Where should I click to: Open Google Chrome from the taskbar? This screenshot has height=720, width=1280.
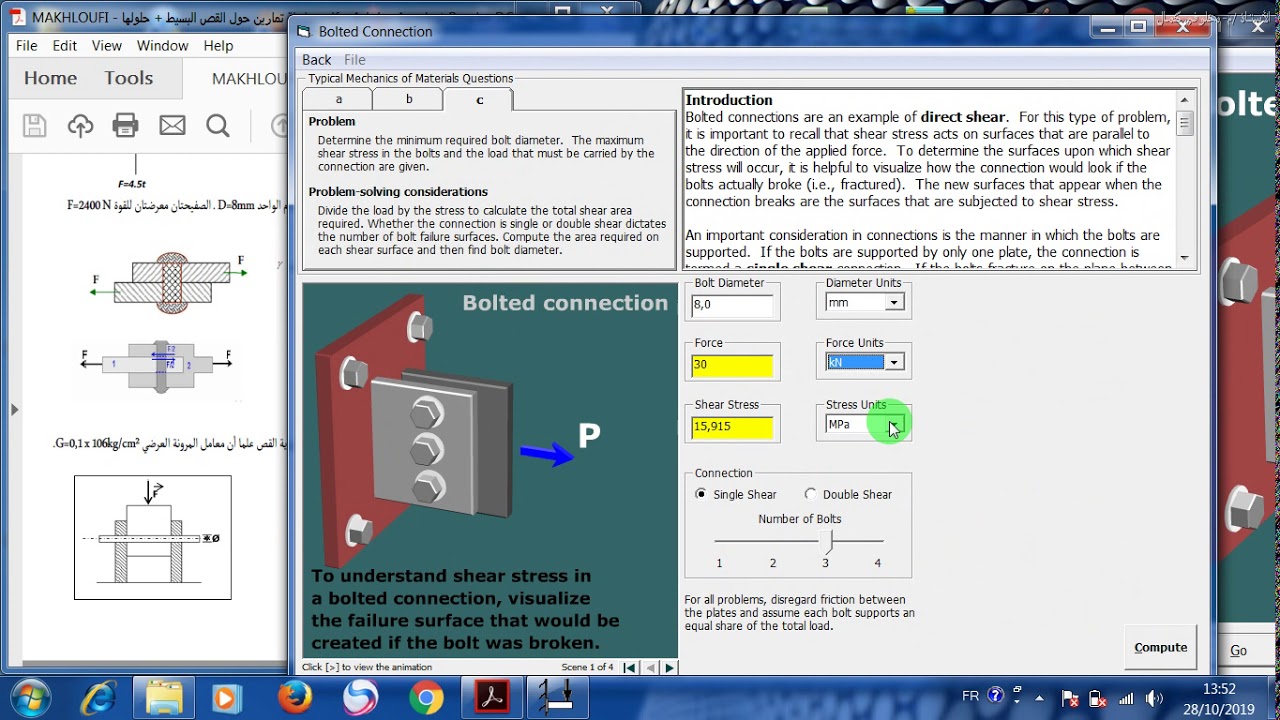pyautogui.click(x=426, y=697)
